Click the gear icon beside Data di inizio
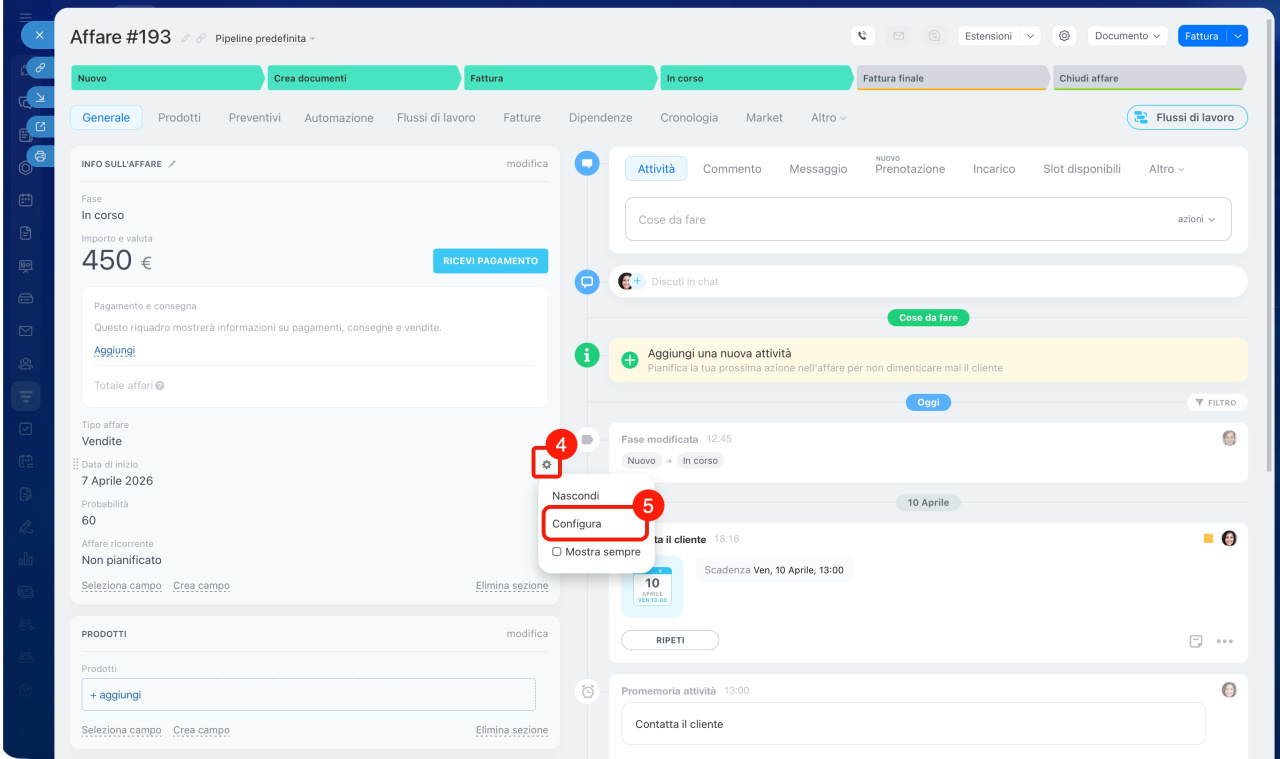 [x=547, y=465]
